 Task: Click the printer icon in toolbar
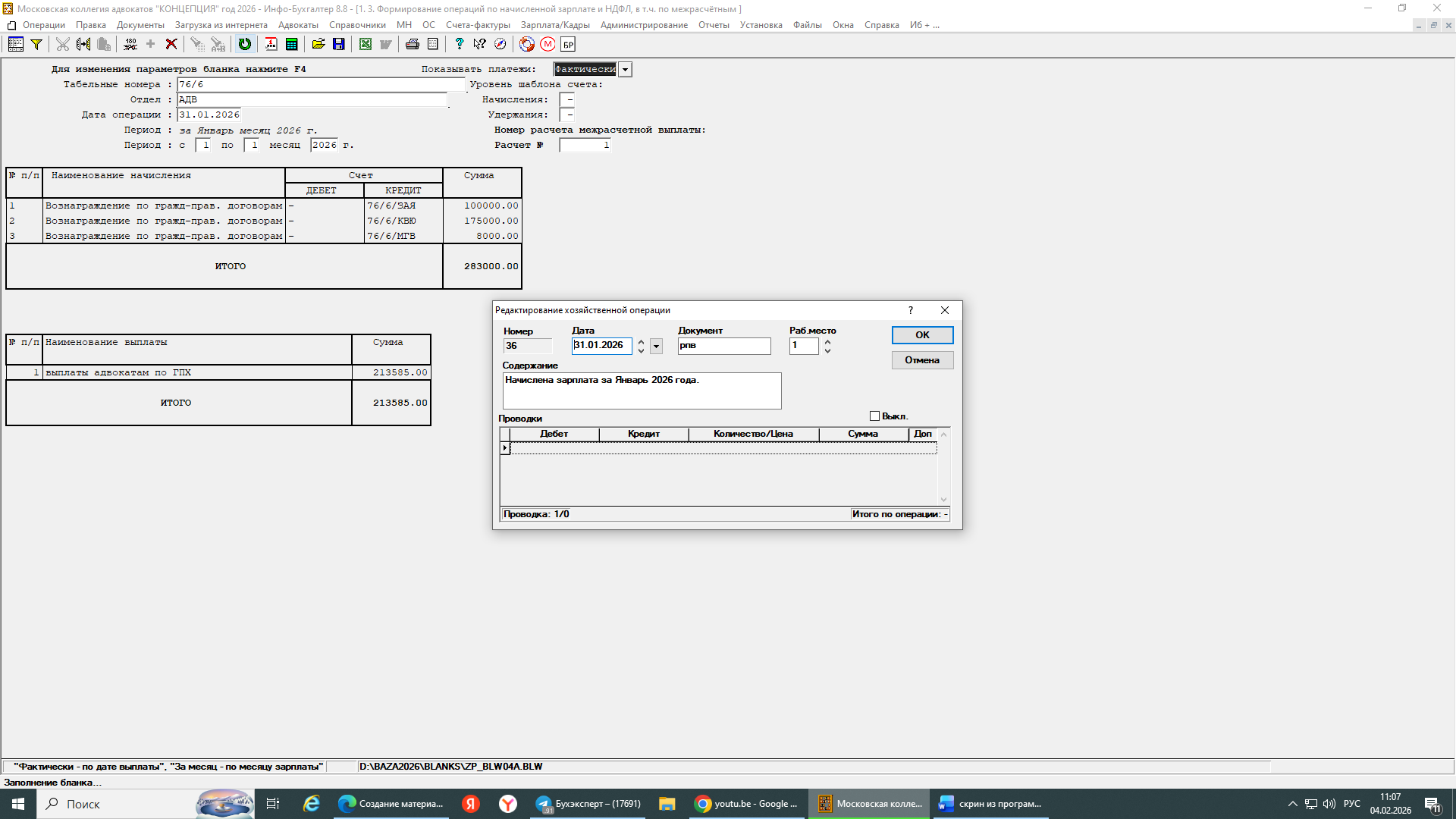pos(412,45)
